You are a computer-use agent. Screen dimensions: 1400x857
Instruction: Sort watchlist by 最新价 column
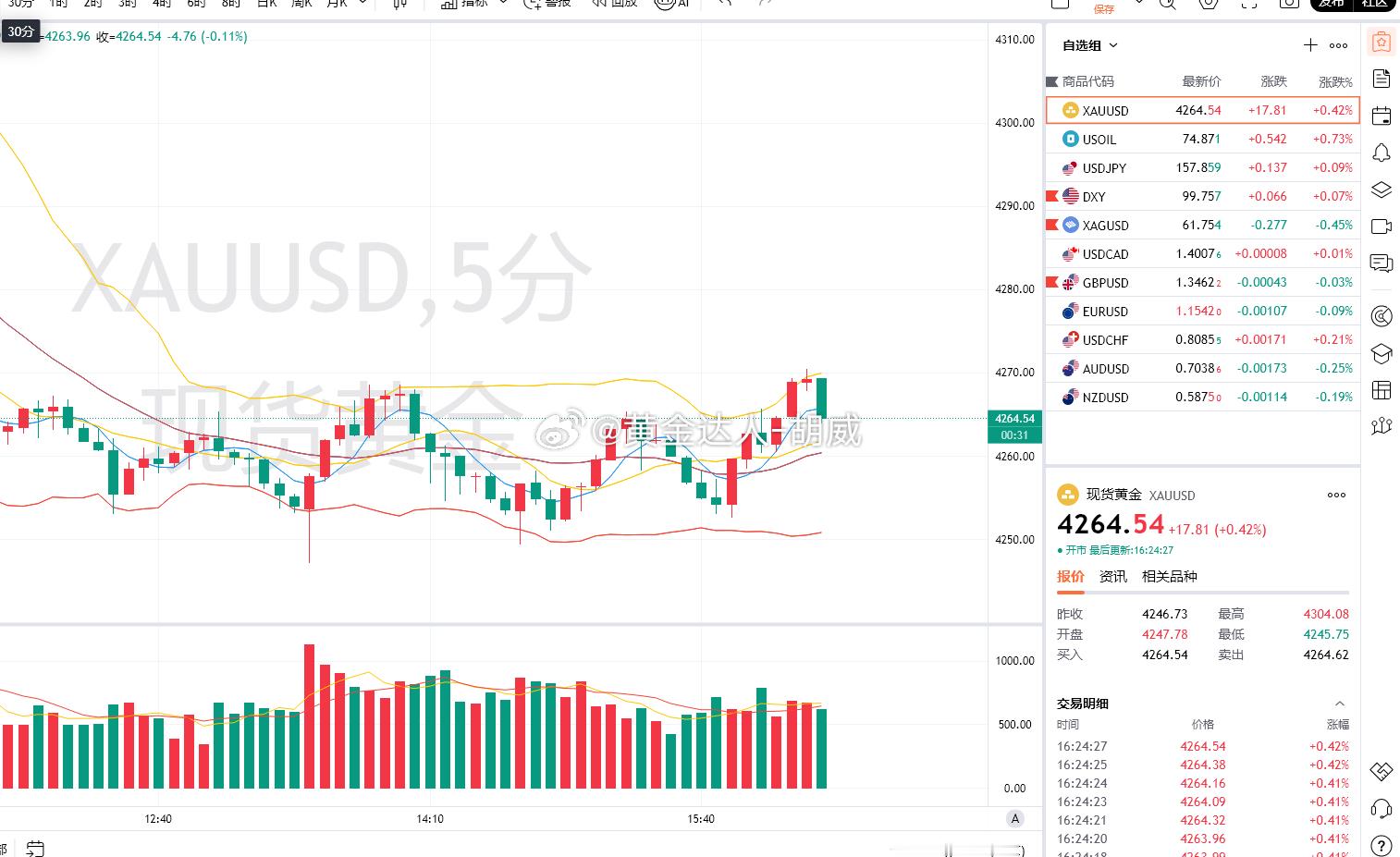click(1201, 81)
